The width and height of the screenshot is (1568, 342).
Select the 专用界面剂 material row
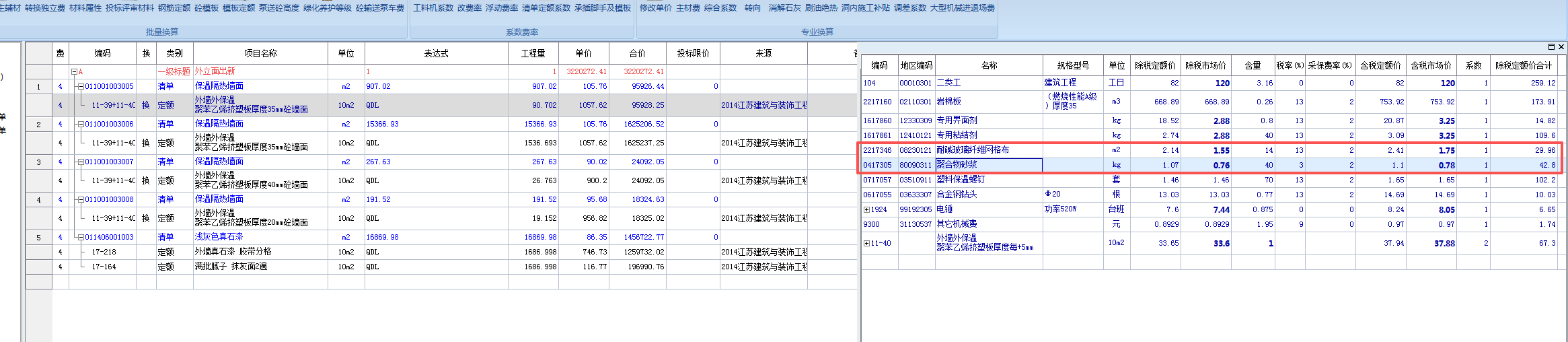tap(1213, 121)
